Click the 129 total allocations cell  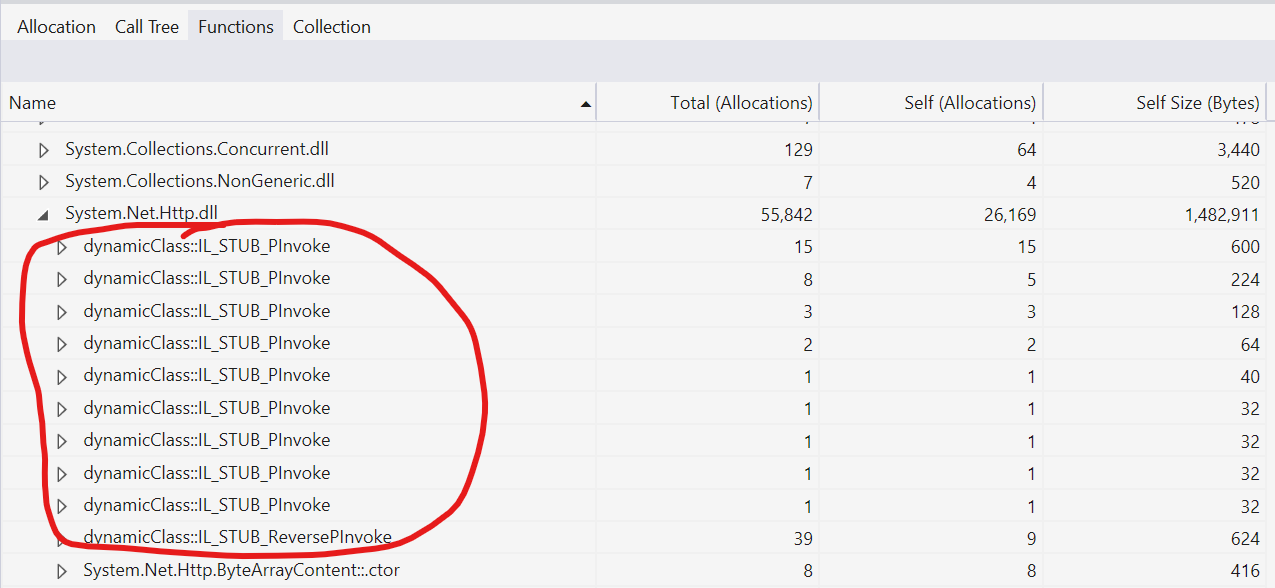point(798,150)
